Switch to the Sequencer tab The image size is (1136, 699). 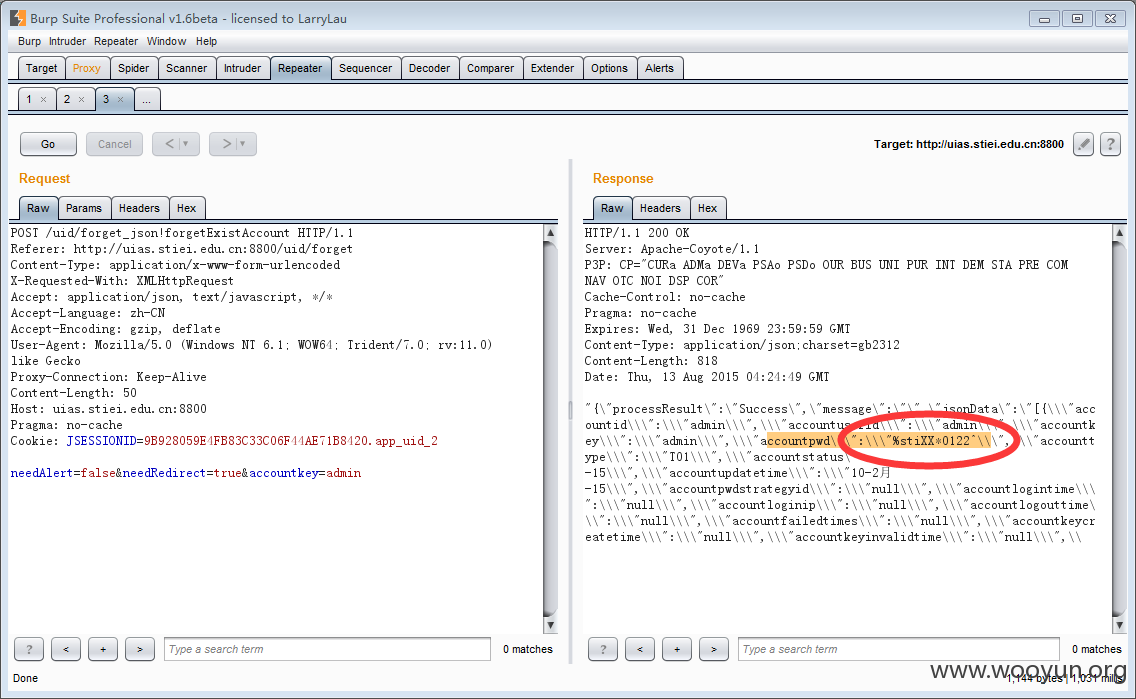(x=365, y=68)
